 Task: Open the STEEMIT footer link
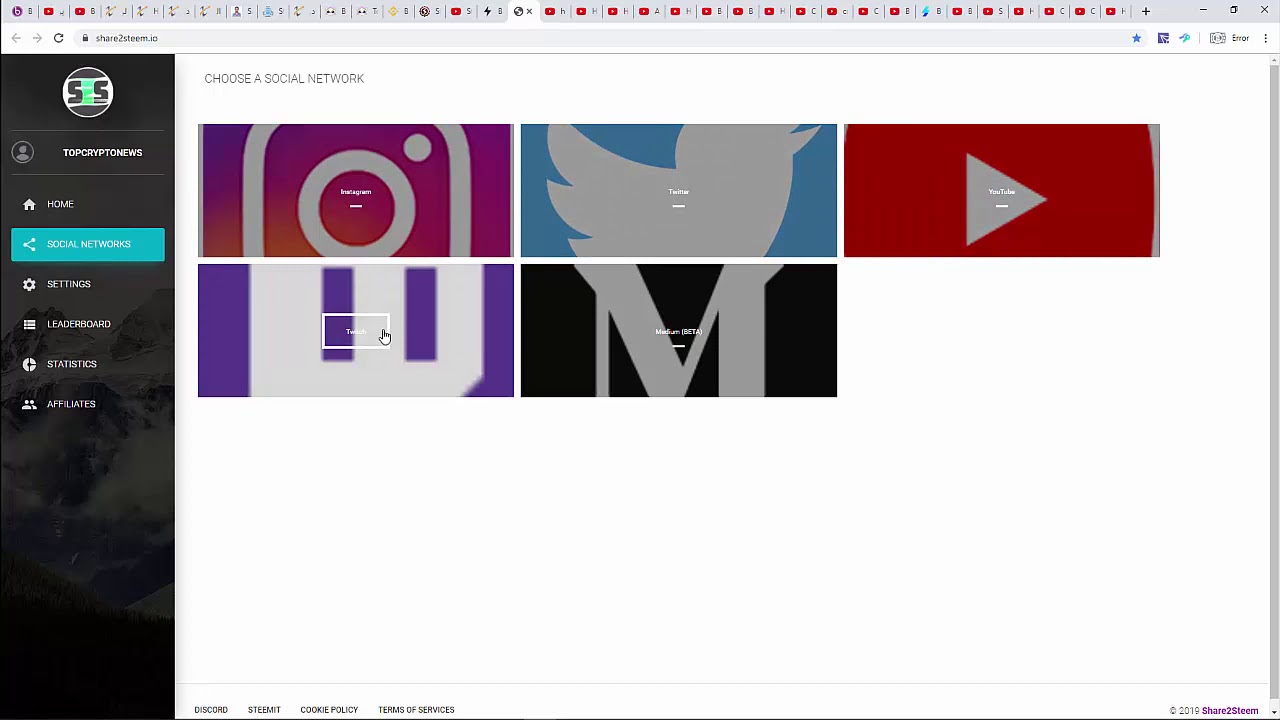click(264, 710)
